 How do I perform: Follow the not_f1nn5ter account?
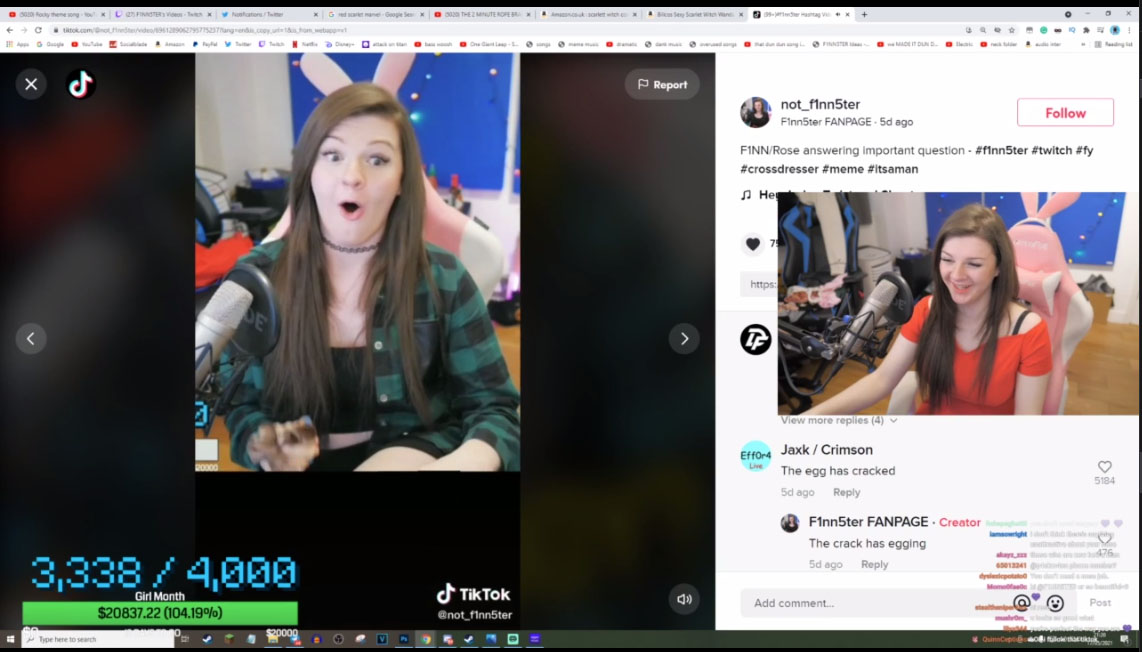1065,113
